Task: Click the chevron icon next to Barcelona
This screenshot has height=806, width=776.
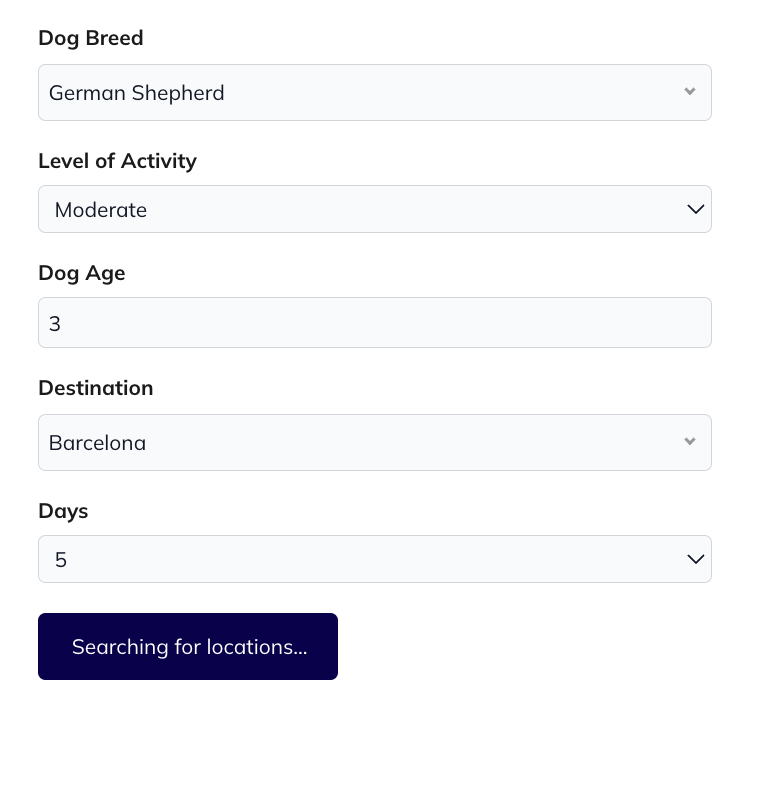Action: click(x=690, y=441)
